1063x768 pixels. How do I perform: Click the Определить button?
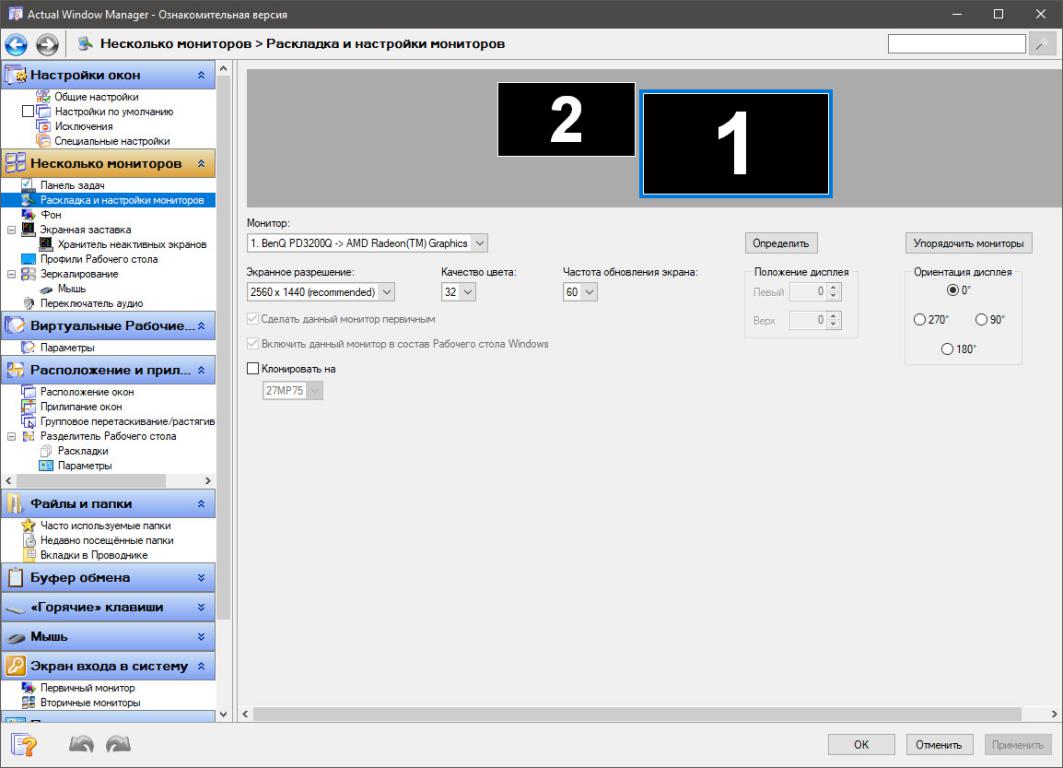pyautogui.click(x=781, y=243)
